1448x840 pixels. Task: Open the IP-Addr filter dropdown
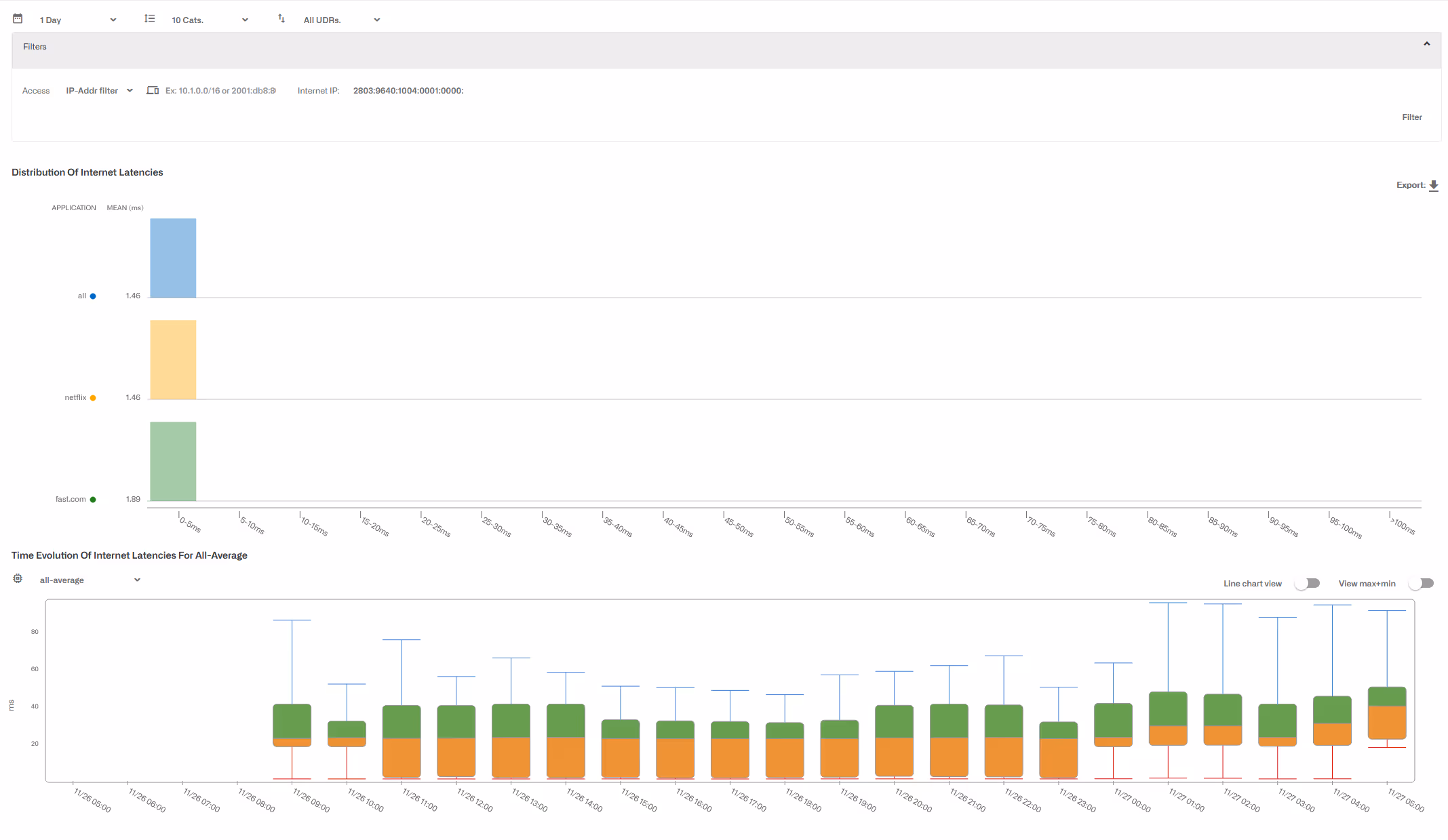point(99,91)
